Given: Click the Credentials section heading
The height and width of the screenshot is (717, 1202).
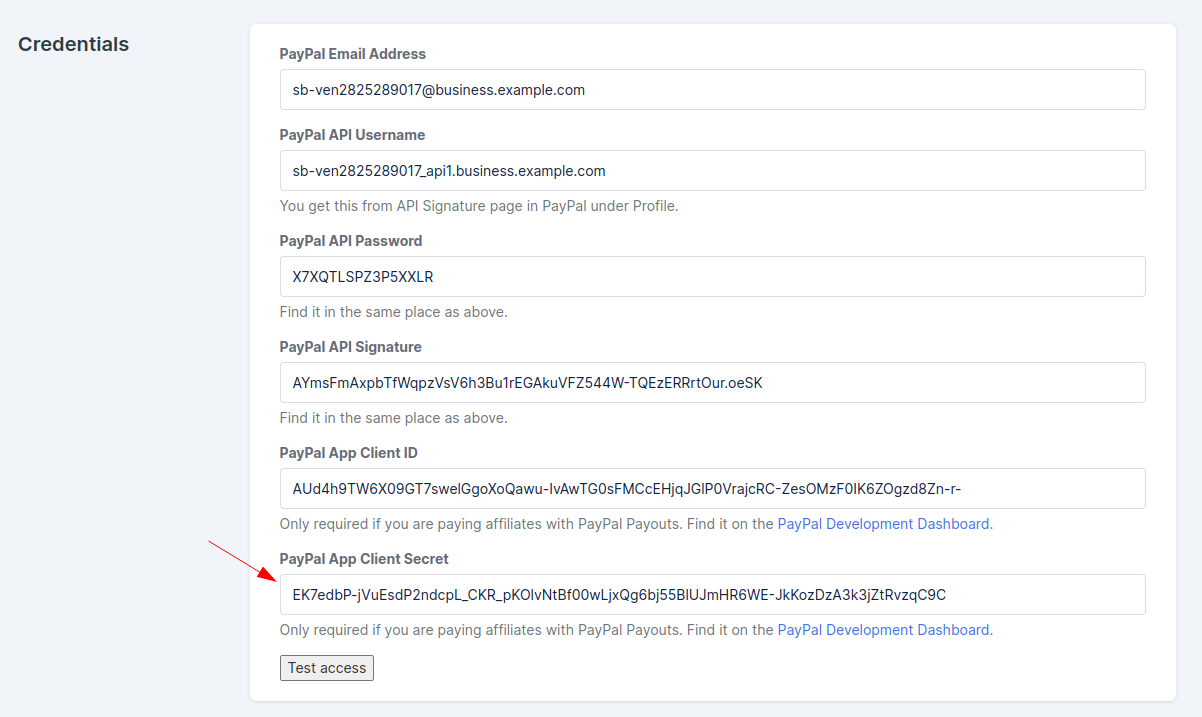Looking at the screenshot, I should pyautogui.click(x=74, y=44).
